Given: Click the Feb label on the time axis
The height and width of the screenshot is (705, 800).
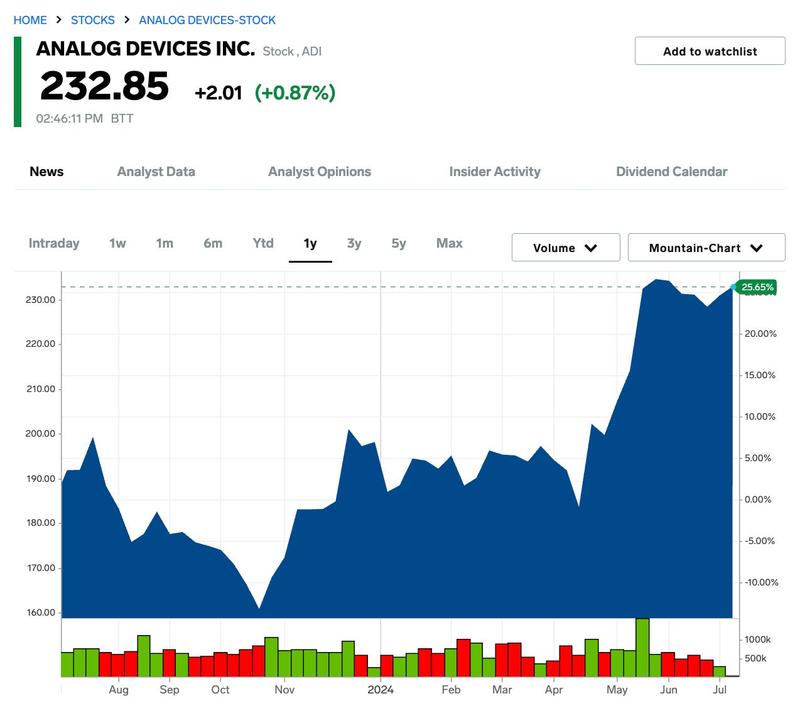Looking at the screenshot, I should pyautogui.click(x=451, y=690).
